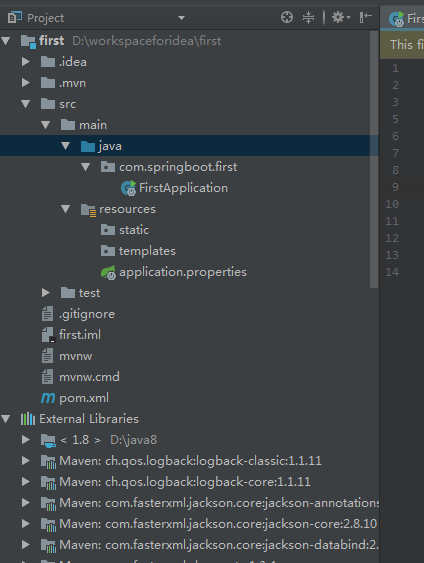Click the first project module icon
This screenshot has height=563, width=424.
click(28, 41)
